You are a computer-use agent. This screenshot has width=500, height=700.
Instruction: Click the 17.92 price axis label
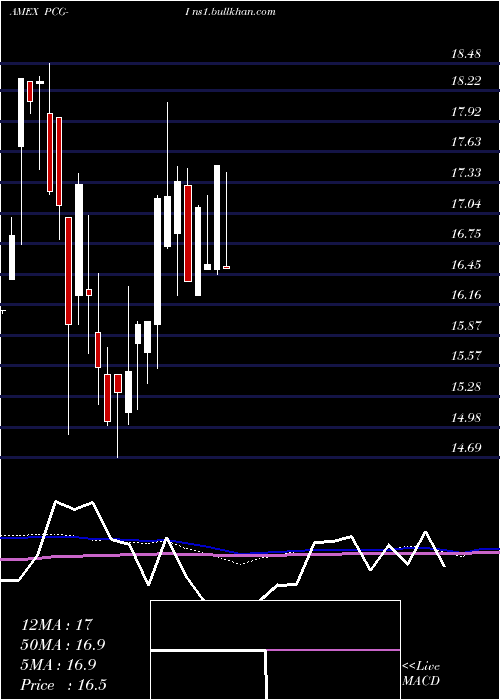pos(466,112)
